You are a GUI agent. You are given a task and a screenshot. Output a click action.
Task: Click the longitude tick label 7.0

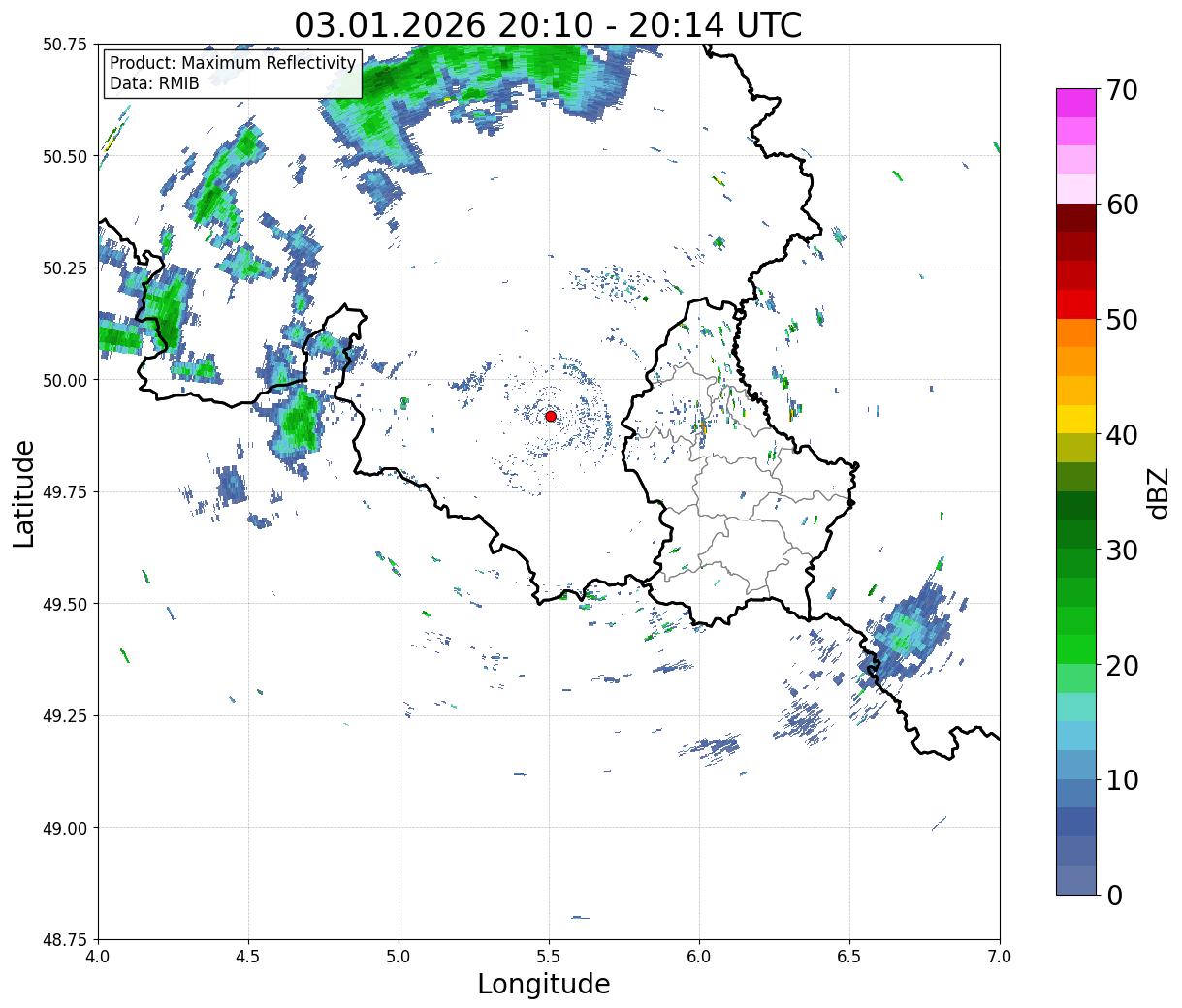(x=1000, y=956)
